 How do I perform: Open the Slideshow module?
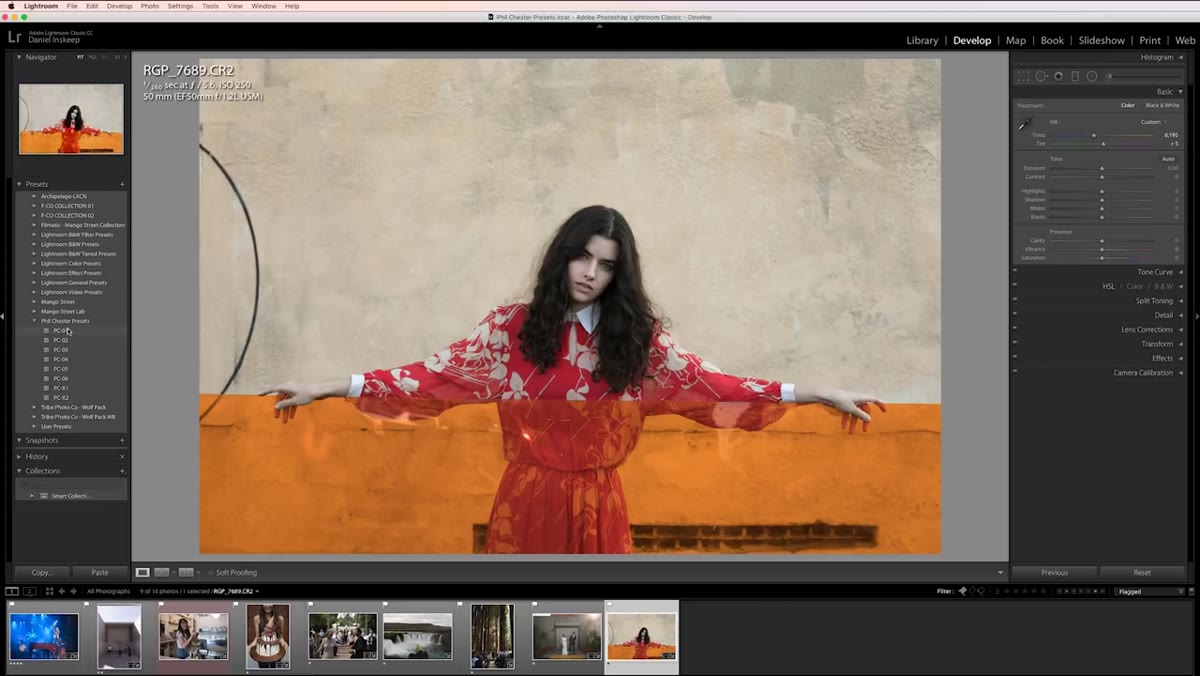coord(1101,40)
